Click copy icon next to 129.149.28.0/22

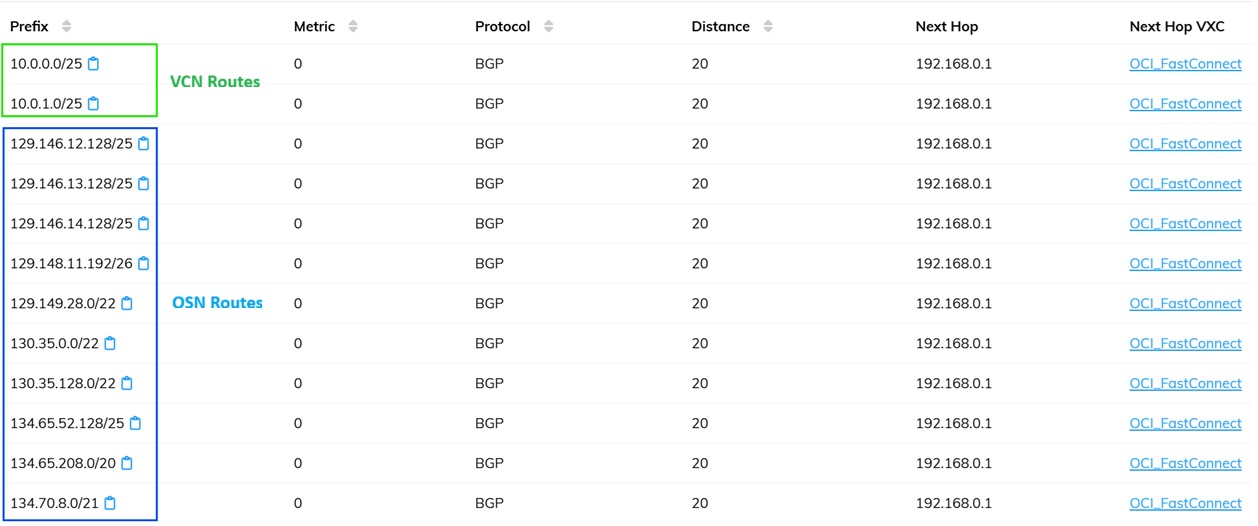coord(127,304)
